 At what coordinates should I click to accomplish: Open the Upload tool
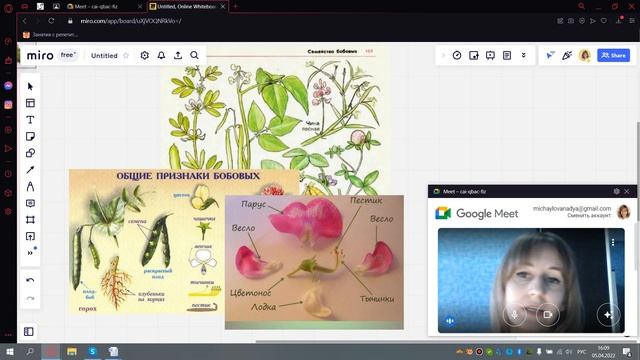coord(30,236)
